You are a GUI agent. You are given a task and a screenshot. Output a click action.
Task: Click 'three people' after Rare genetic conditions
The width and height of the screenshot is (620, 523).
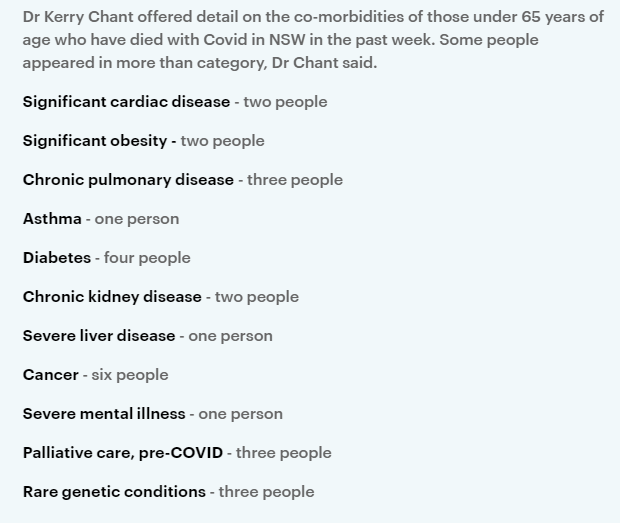(x=266, y=492)
